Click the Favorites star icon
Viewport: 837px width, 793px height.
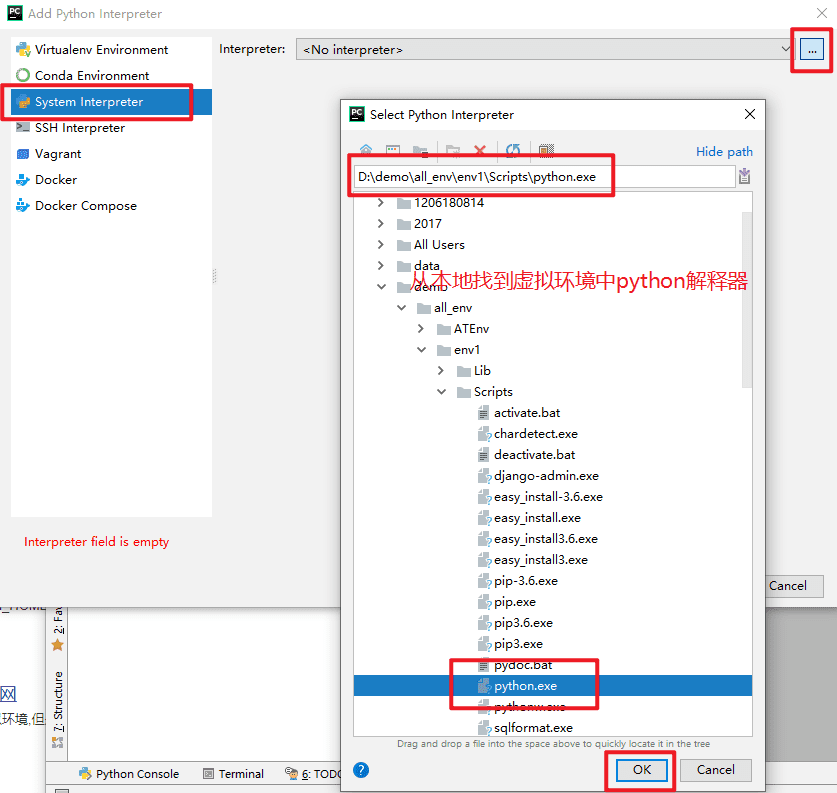(x=58, y=645)
